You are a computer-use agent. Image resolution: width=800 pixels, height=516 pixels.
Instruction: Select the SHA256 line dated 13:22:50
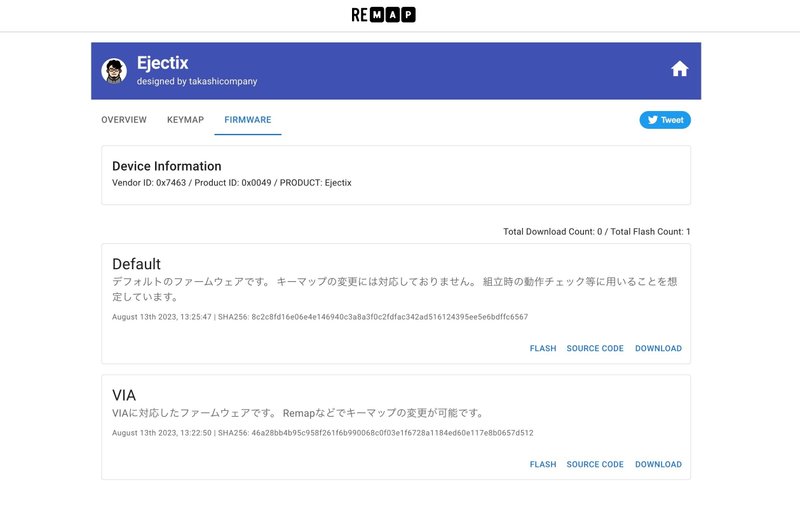pos(322,433)
